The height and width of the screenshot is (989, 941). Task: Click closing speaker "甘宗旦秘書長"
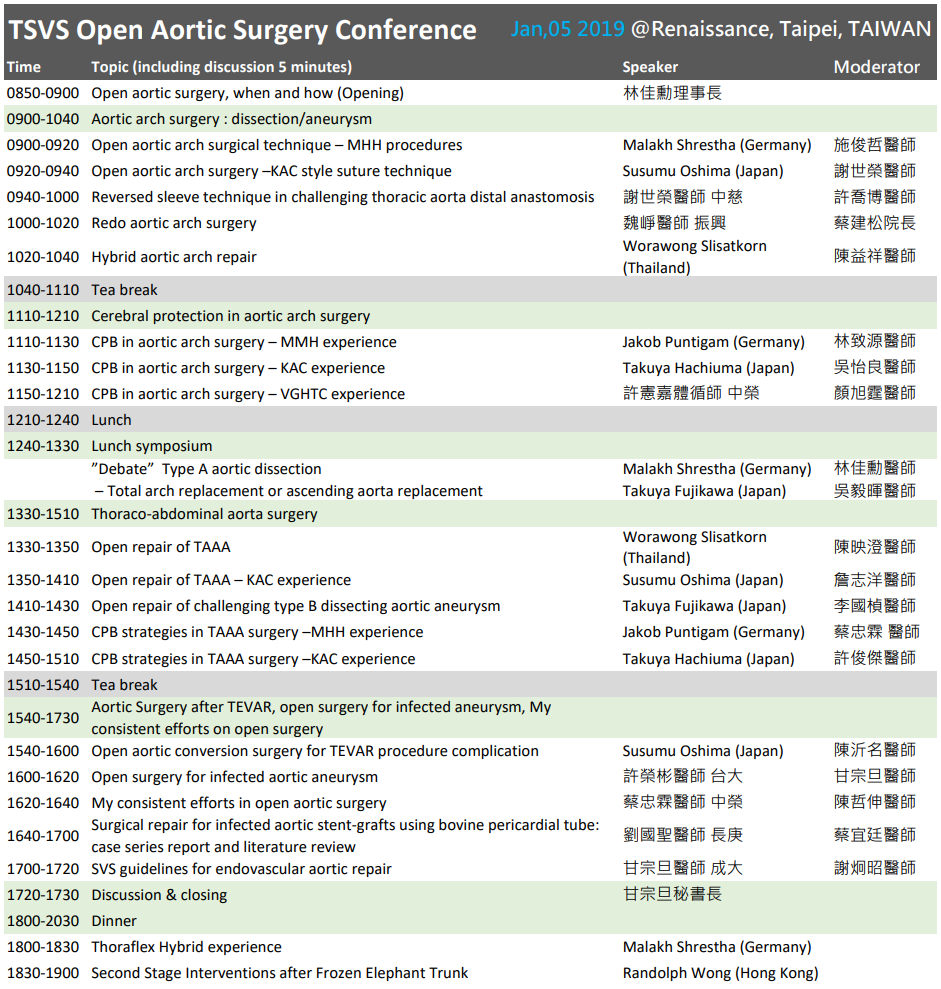[672, 894]
